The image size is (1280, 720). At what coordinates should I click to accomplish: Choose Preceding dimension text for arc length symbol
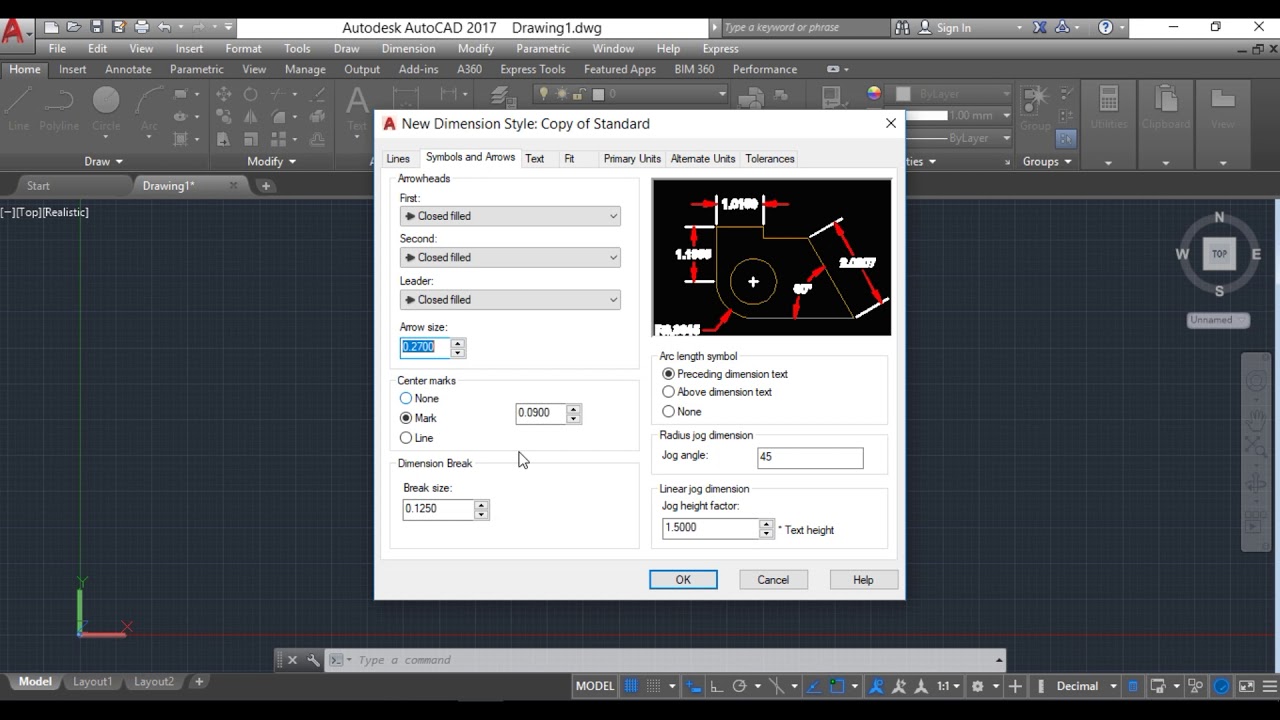(x=669, y=374)
